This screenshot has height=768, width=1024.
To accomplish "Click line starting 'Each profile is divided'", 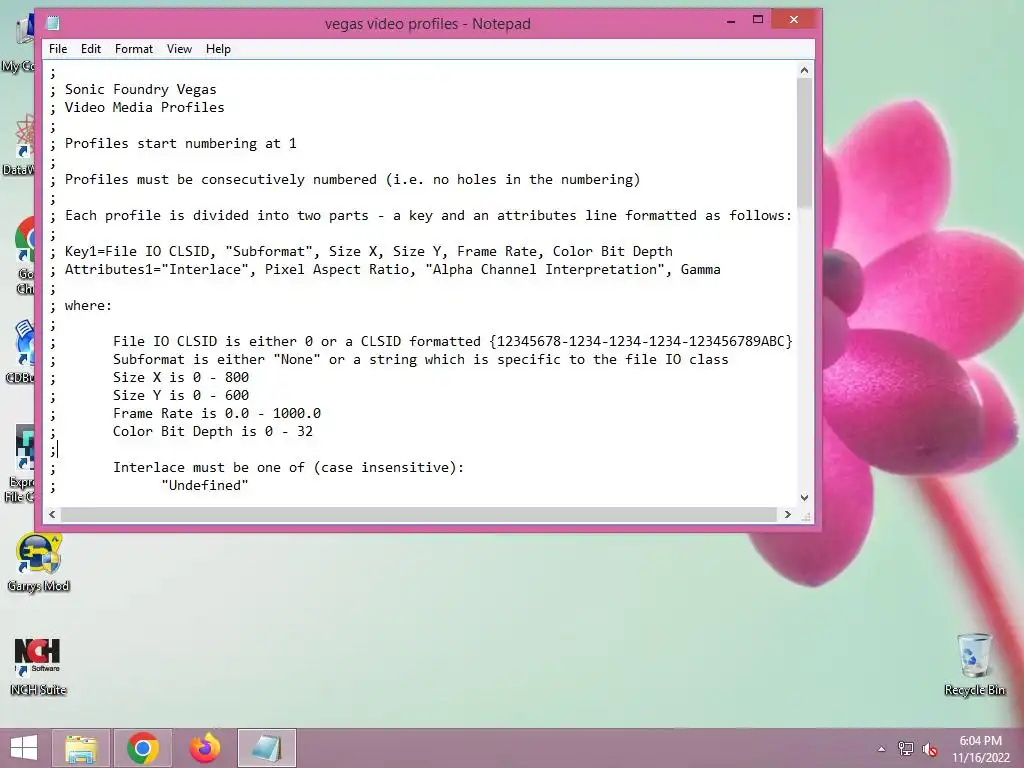I will [x=428, y=216].
